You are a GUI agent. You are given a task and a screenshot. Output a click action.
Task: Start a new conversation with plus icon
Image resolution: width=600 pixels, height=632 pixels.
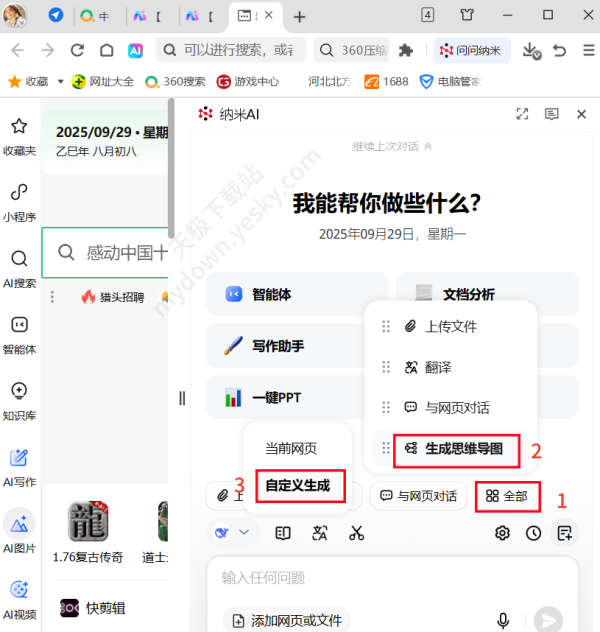[565, 533]
